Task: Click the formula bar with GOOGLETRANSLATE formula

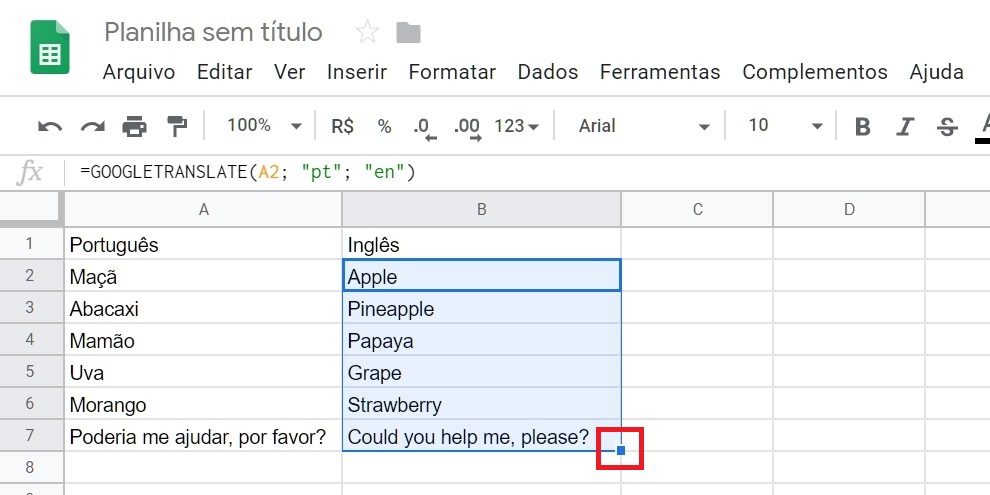Action: click(x=500, y=172)
